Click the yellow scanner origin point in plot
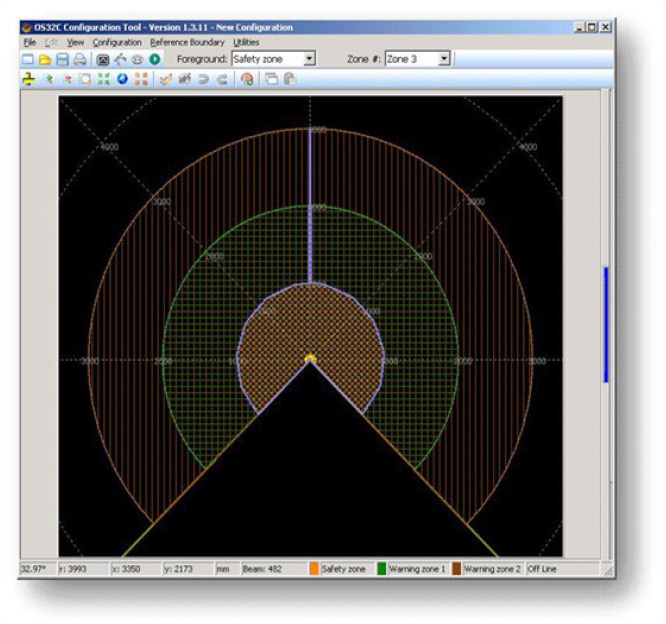This screenshot has height=624, width=666. [310, 359]
